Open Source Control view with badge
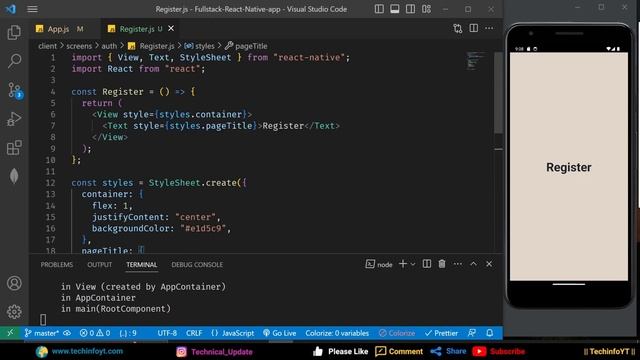 pyautogui.click(x=15, y=90)
